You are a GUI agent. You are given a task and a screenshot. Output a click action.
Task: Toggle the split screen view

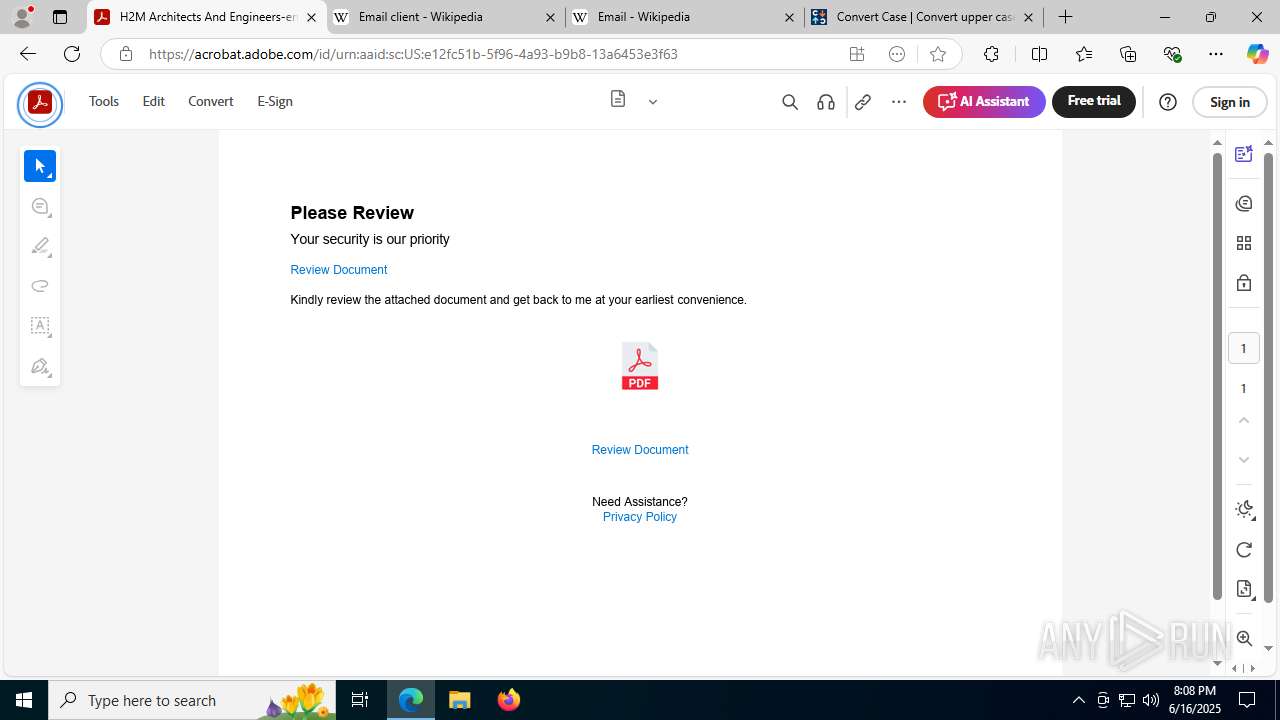coord(1039,54)
